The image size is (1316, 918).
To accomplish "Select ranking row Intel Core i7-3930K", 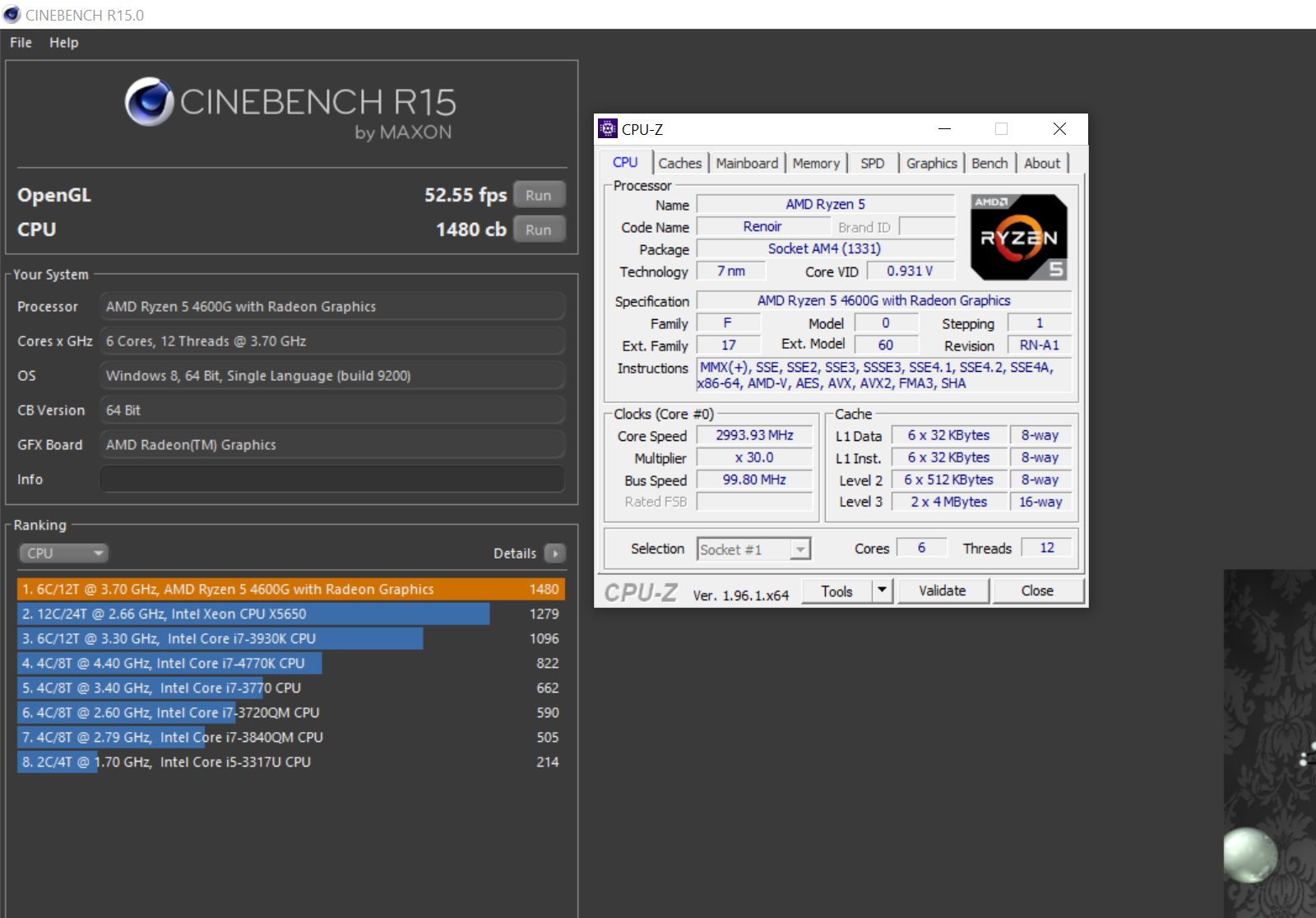I will (x=291, y=638).
